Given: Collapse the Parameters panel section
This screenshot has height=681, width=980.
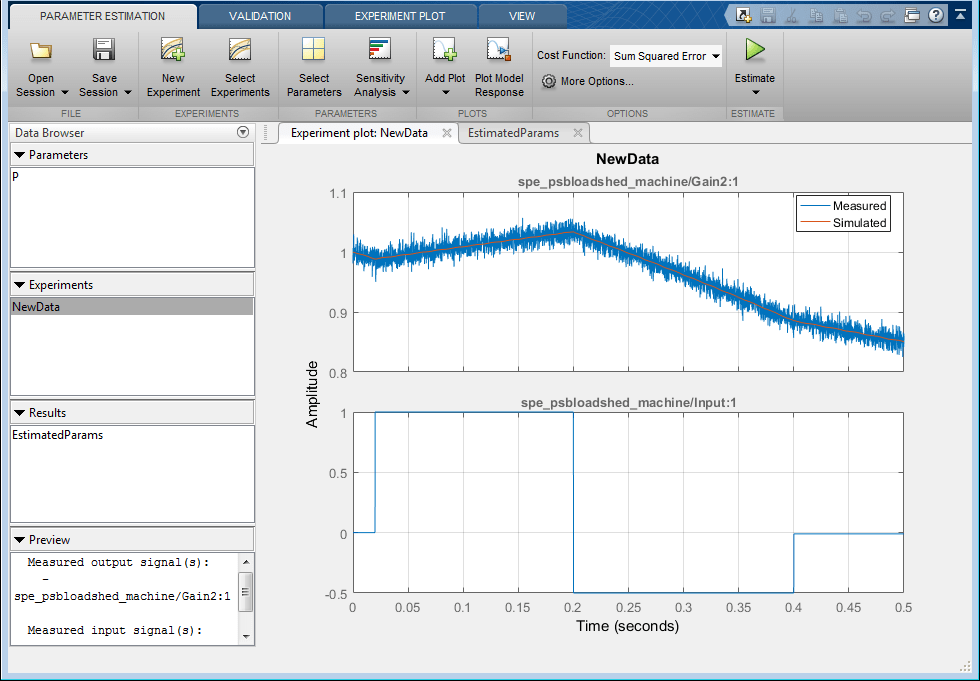Looking at the screenshot, I should 19,155.
